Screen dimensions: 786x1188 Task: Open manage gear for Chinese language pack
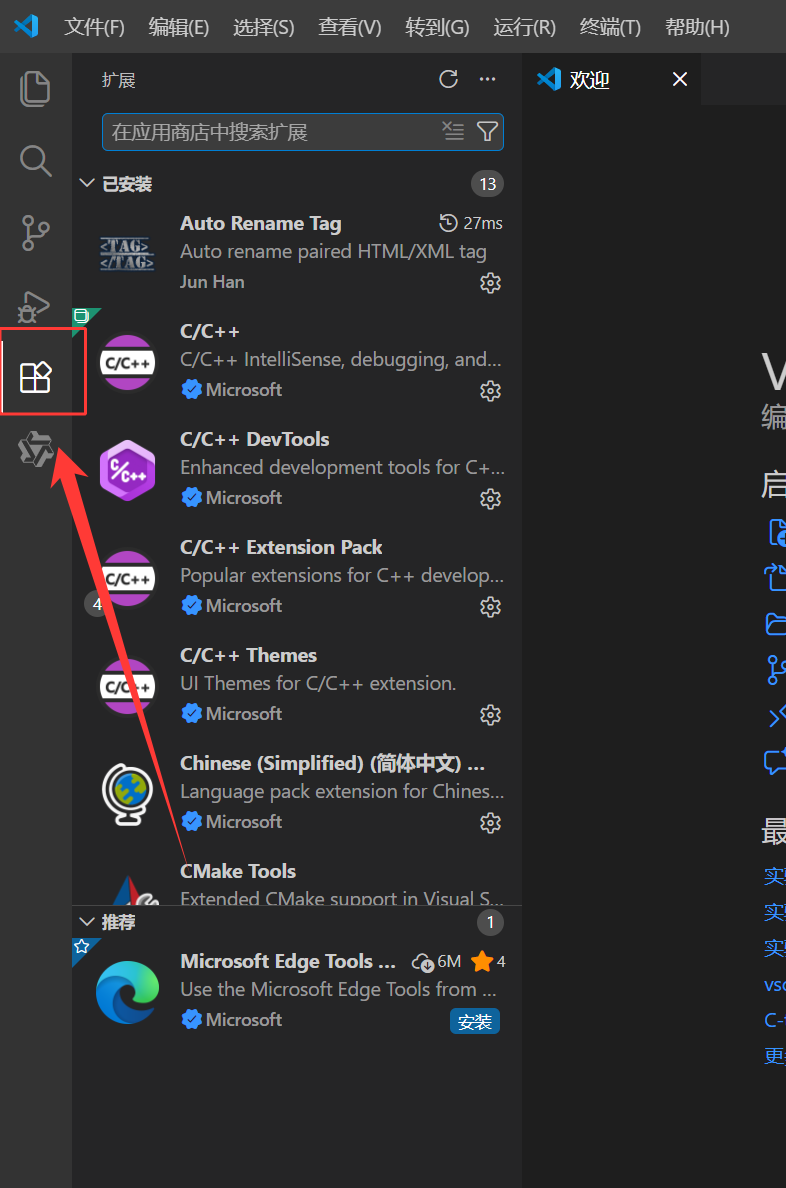490,823
